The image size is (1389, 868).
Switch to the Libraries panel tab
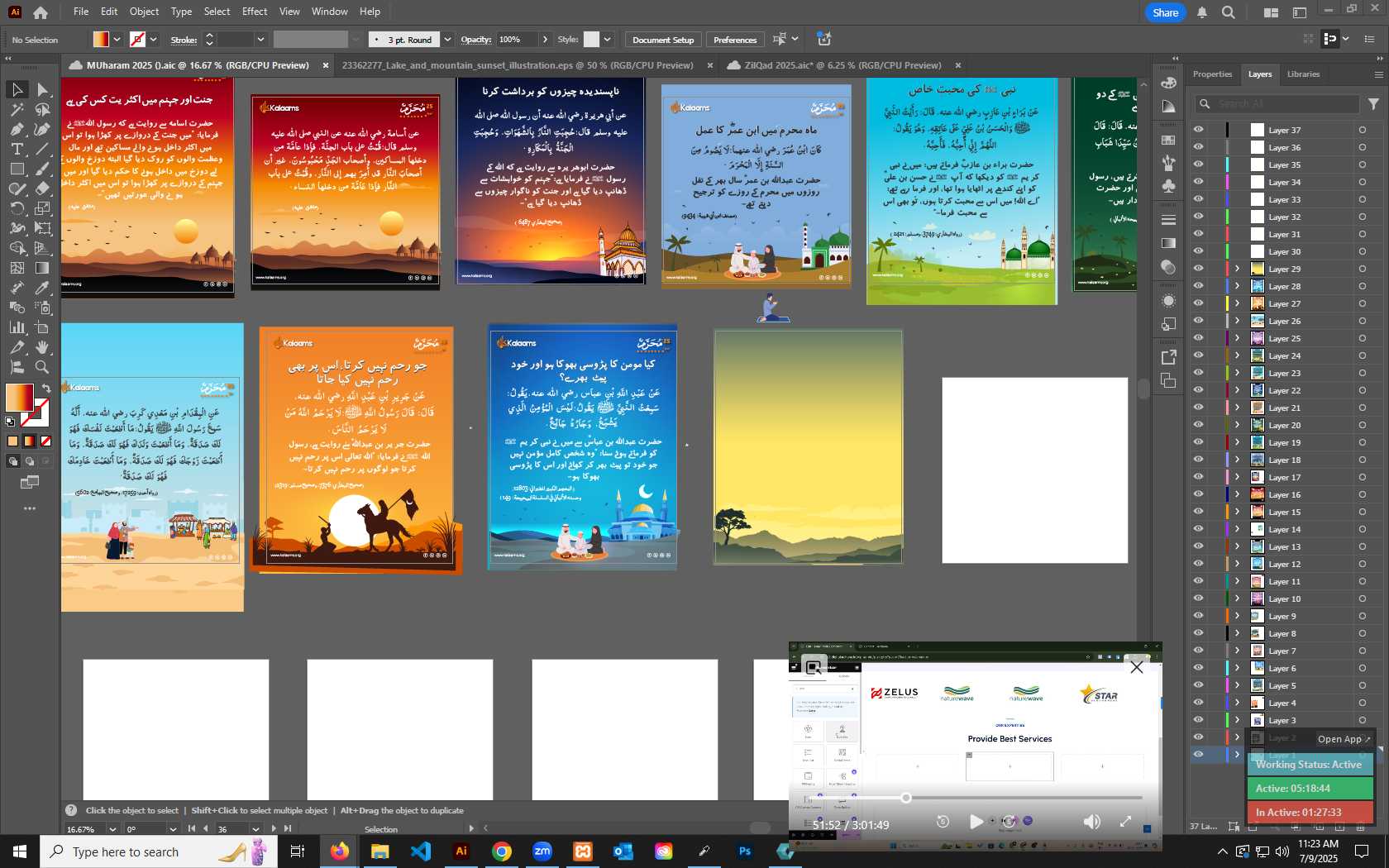[1303, 74]
